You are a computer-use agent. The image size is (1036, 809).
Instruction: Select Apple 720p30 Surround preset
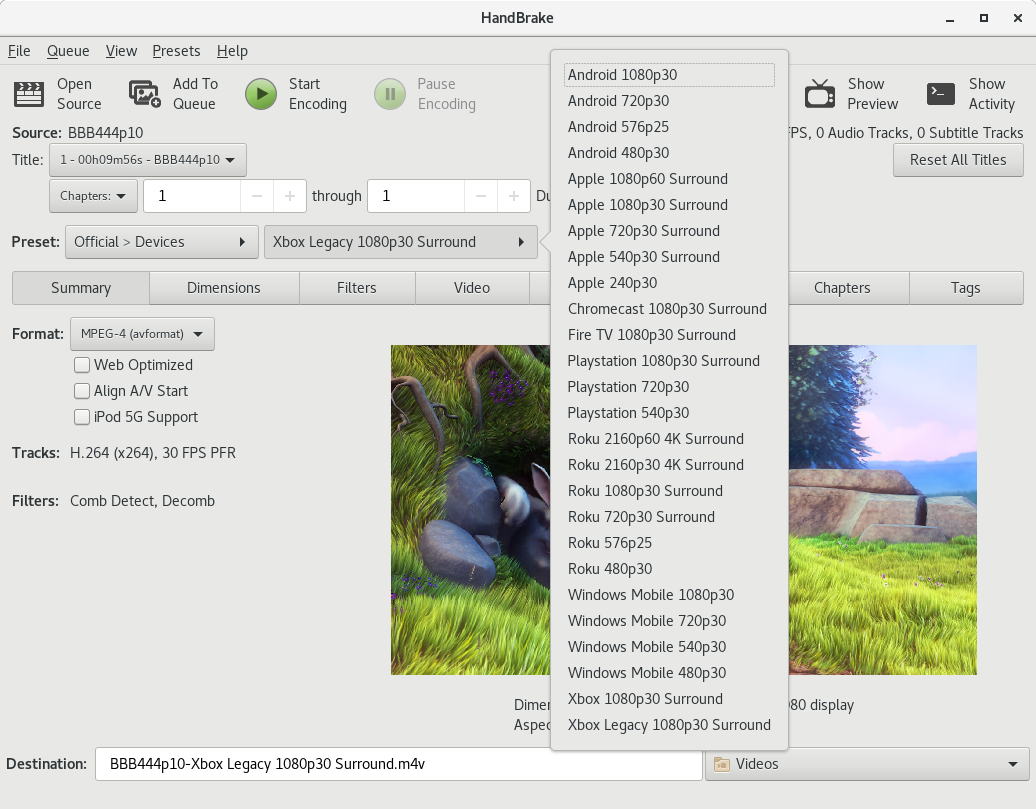(x=669, y=231)
